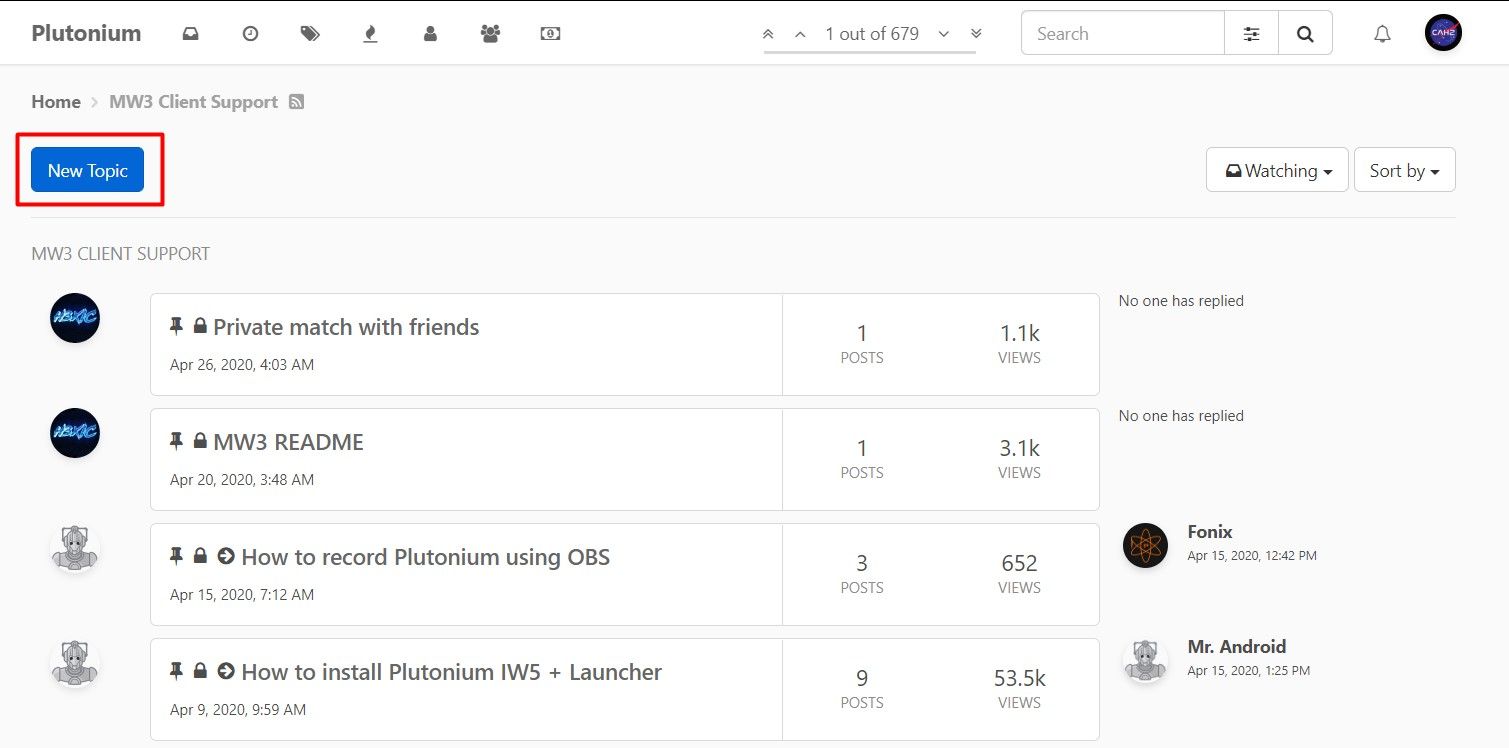Click the '9' posts count
Image resolution: width=1509 pixels, height=748 pixels.
coord(862,679)
